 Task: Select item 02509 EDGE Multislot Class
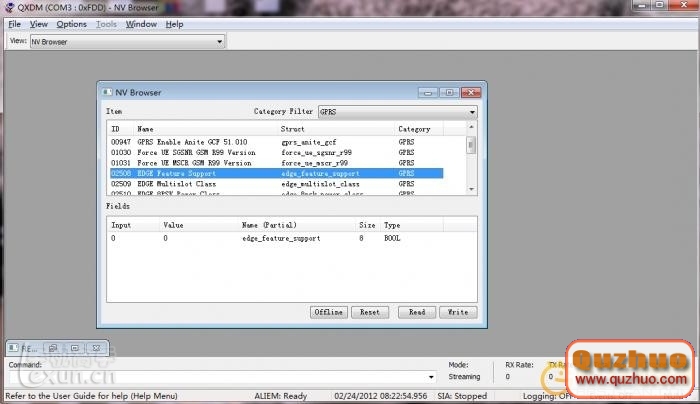[x=276, y=184]
